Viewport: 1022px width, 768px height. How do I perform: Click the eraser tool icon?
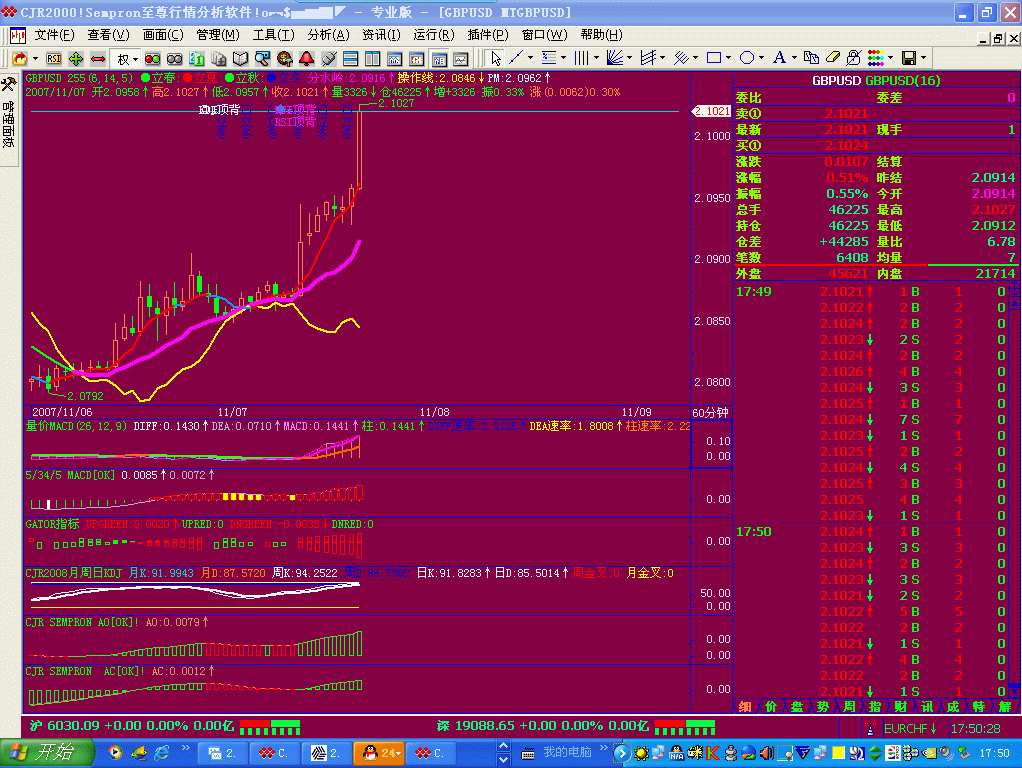click(832, 58)
